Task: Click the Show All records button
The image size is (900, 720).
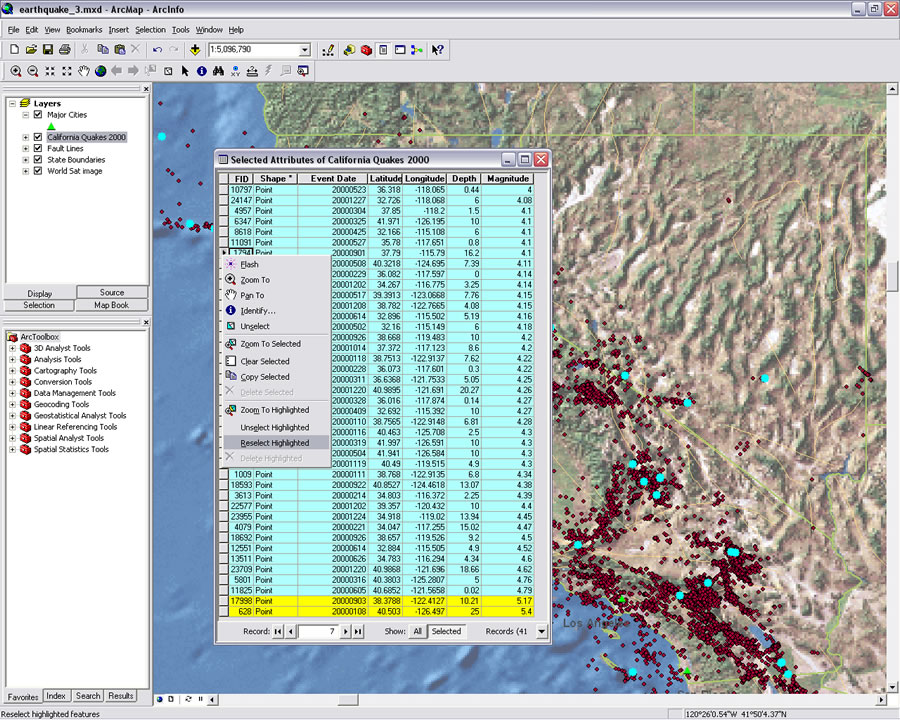Action: 417,631
